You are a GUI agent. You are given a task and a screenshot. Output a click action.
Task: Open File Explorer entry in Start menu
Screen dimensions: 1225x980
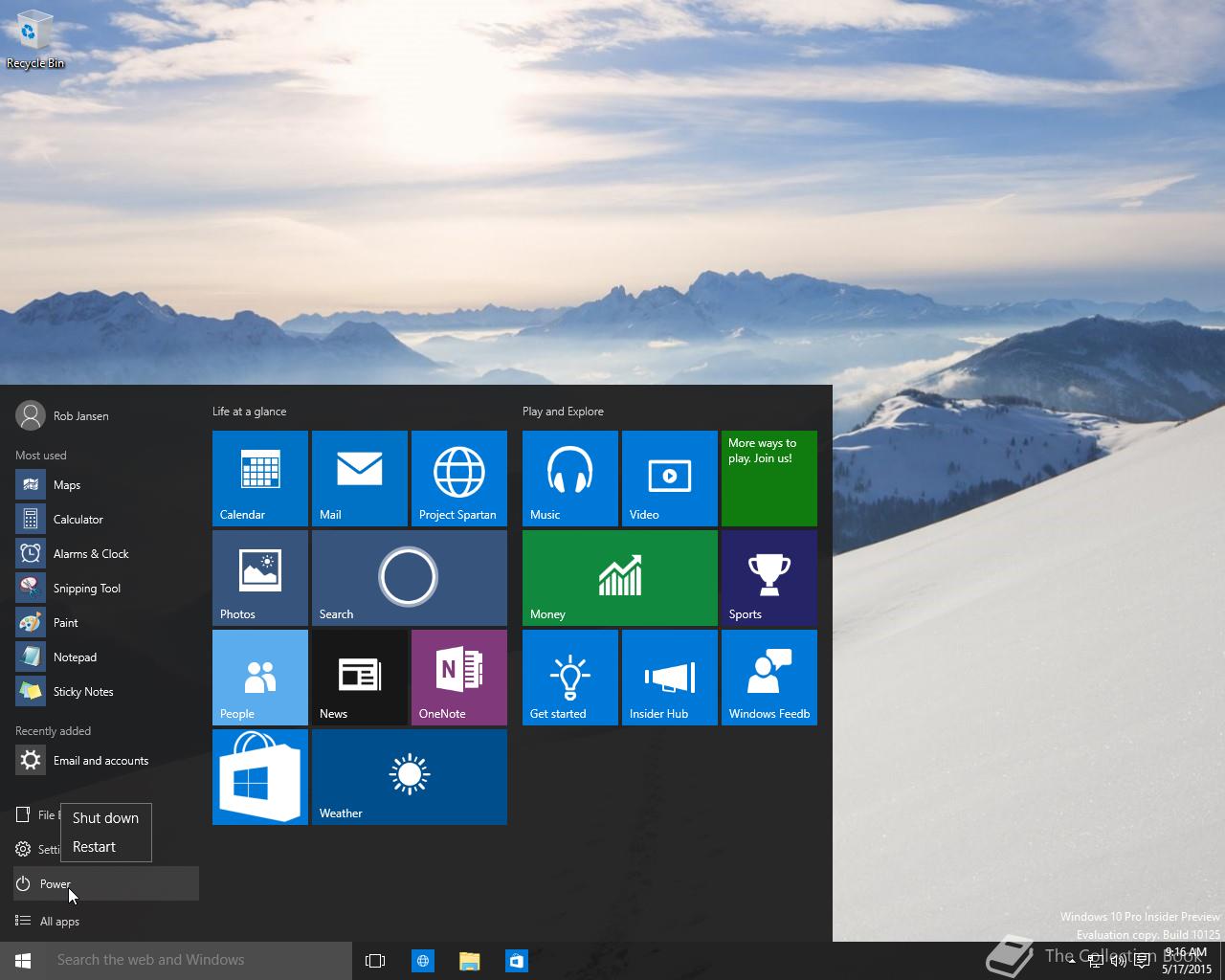point(36,815)
